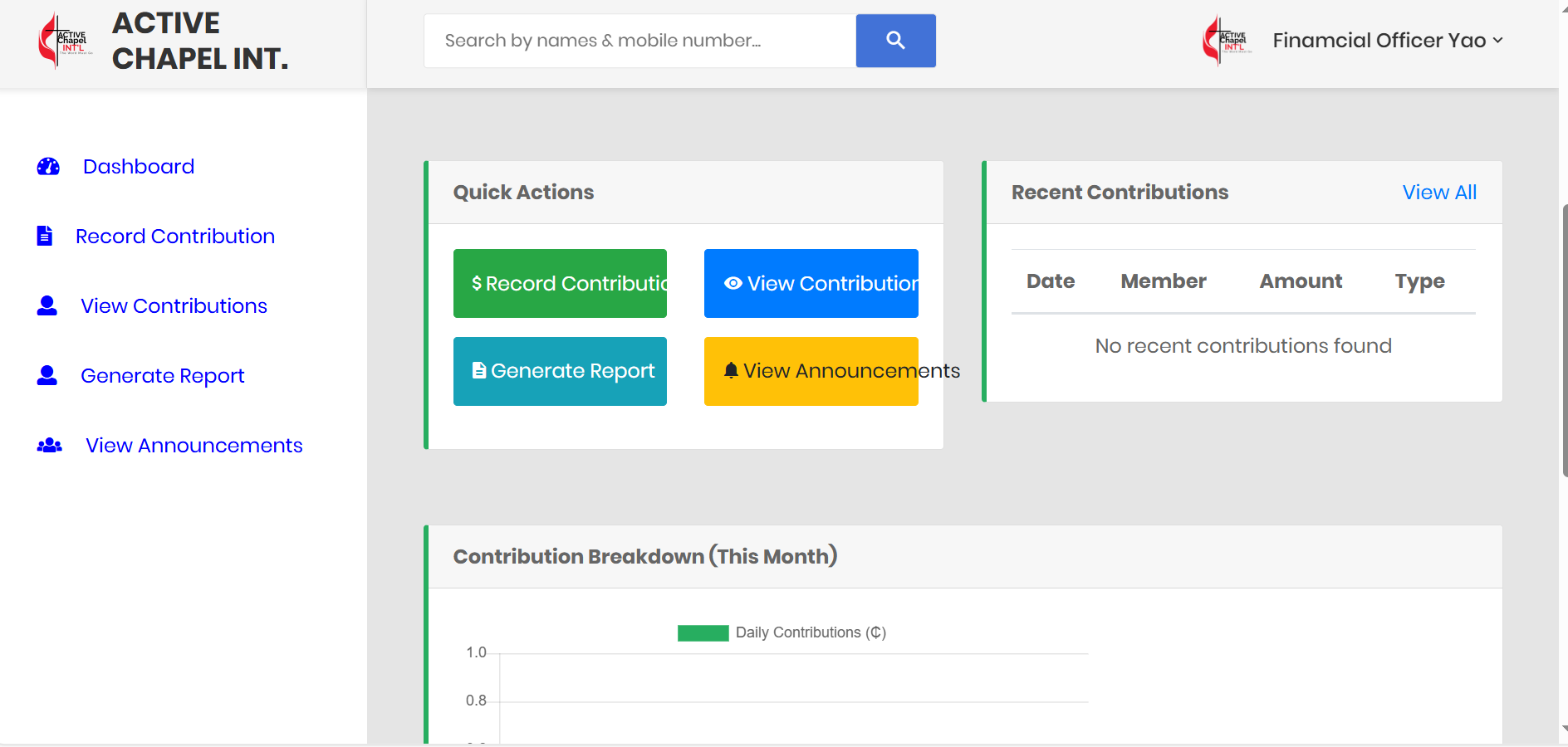Focus the search by names input field
1568x747 pixels.
point(639,41)
